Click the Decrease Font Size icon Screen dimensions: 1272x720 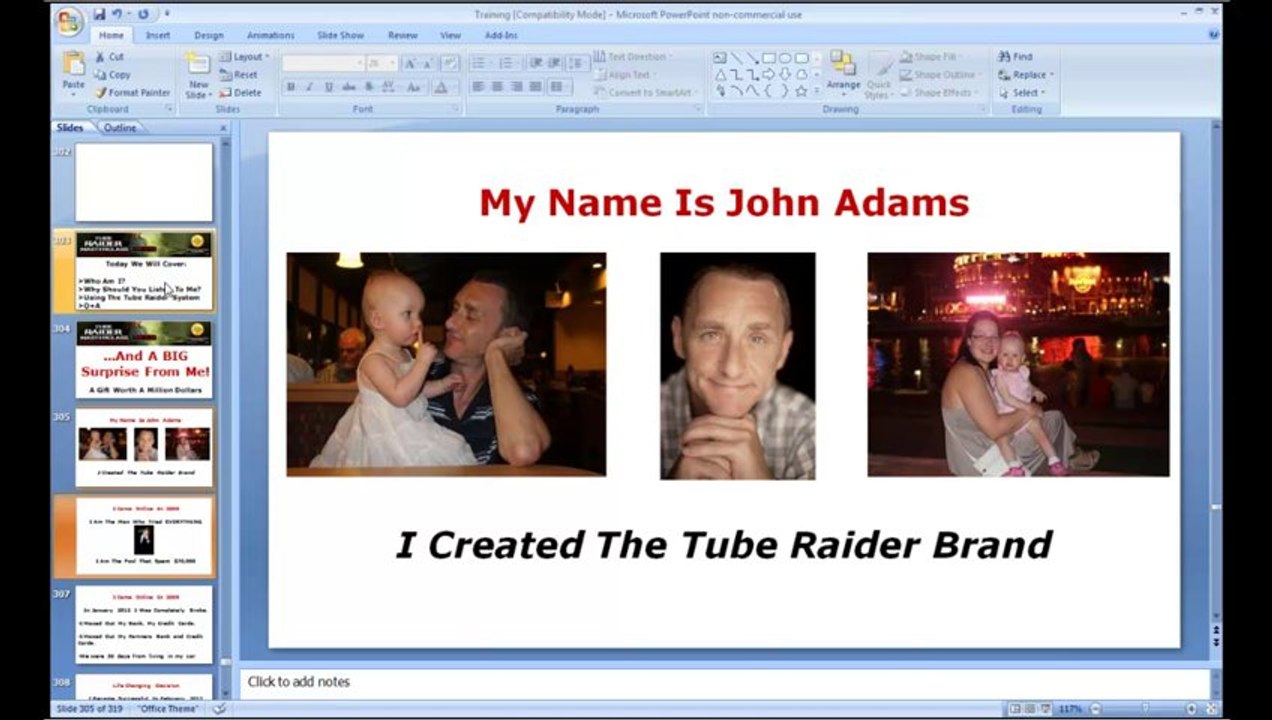pyautogui.click(x=427, y=63)
